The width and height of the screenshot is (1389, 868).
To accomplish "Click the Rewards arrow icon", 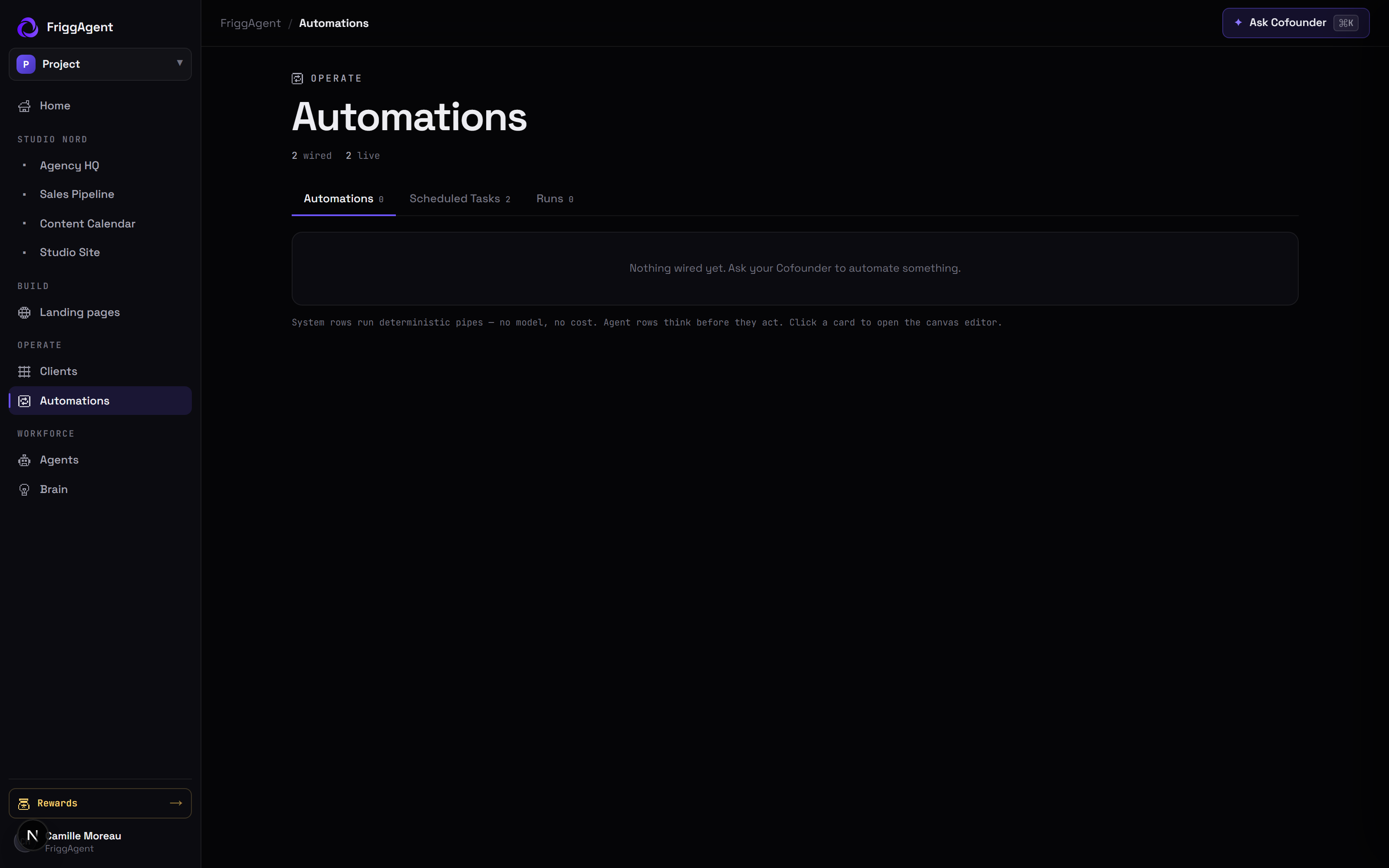I will [176, 803].
